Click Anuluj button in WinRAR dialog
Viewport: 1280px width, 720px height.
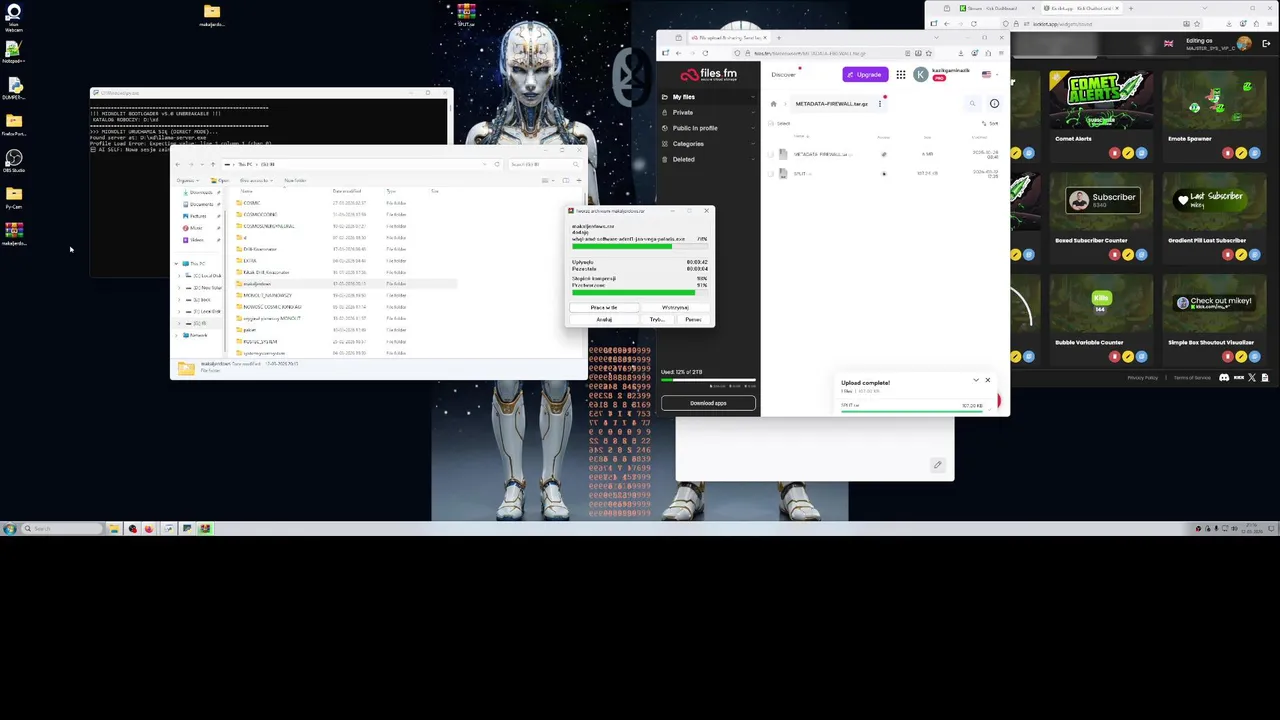604,320
